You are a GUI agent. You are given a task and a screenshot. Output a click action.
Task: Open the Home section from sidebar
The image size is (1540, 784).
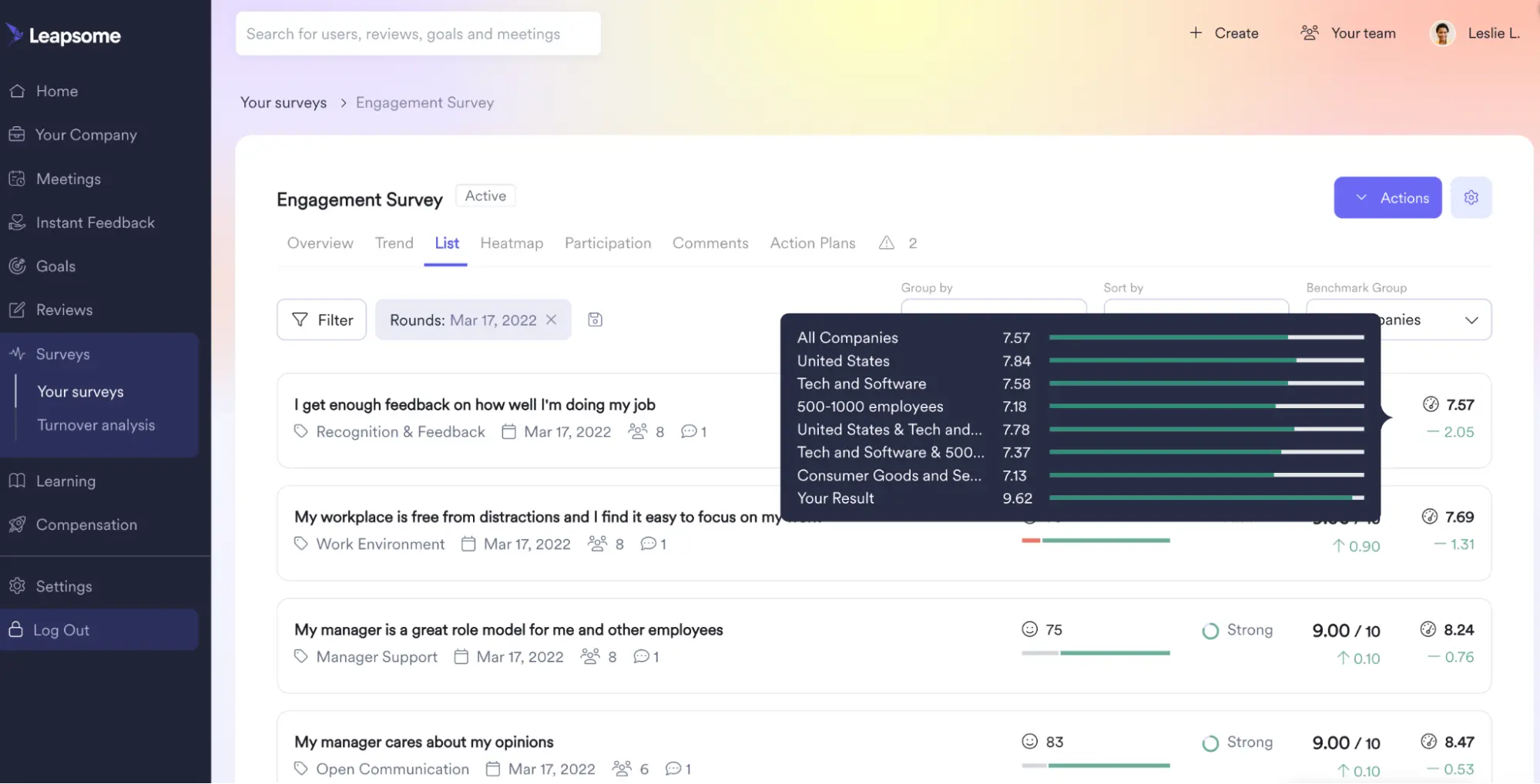[56, 91]
